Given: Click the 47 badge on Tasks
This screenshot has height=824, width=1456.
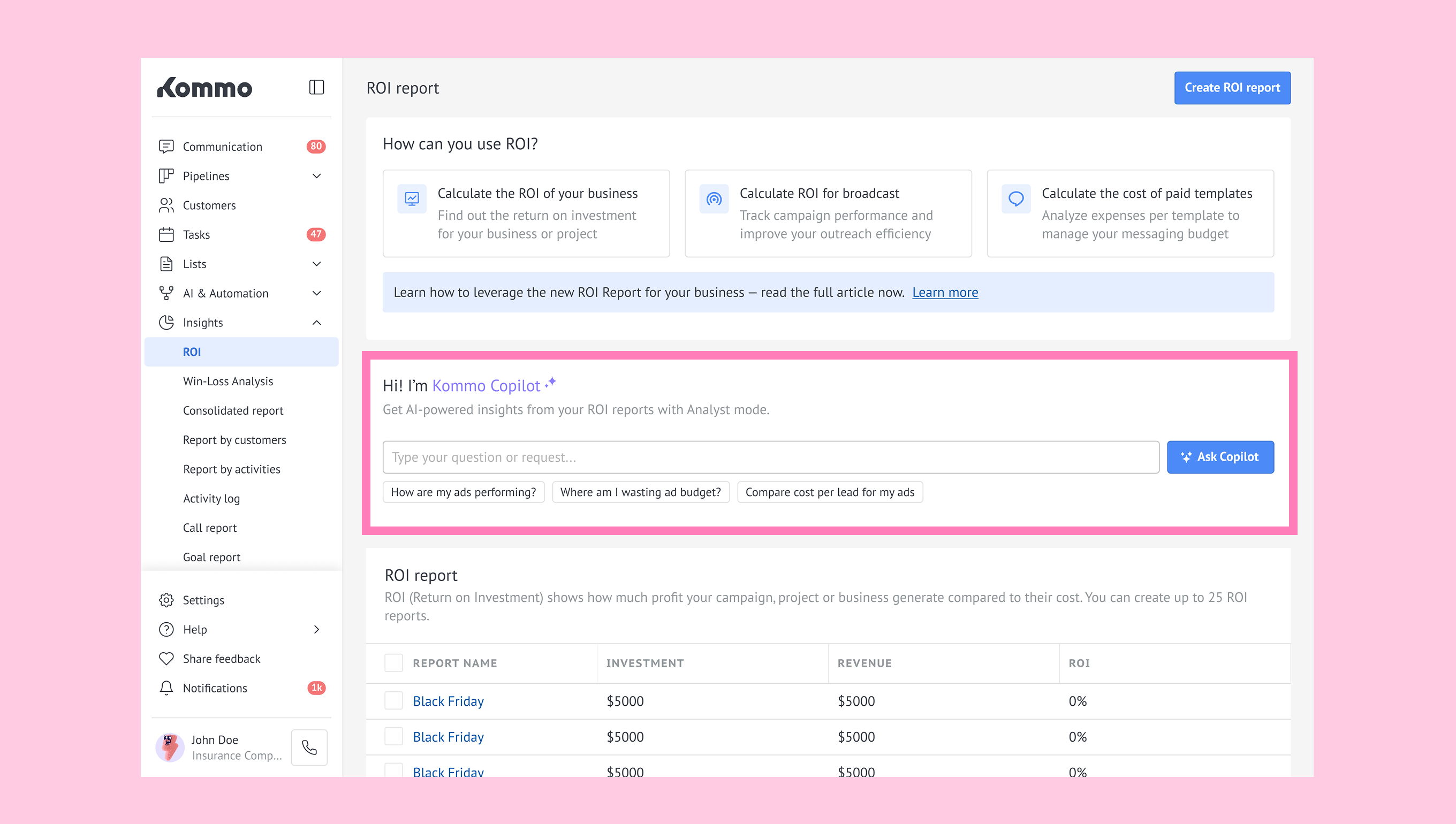Looking at the screenshot, I should [316, 234].
